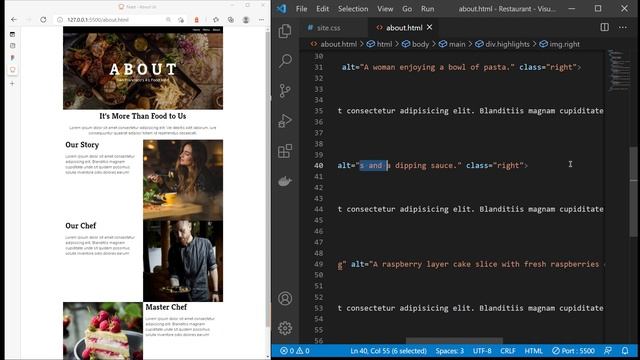Screen dimensions: 640x360
Task: Click the VS Code logo icon
Action: [x=282, y=9]
